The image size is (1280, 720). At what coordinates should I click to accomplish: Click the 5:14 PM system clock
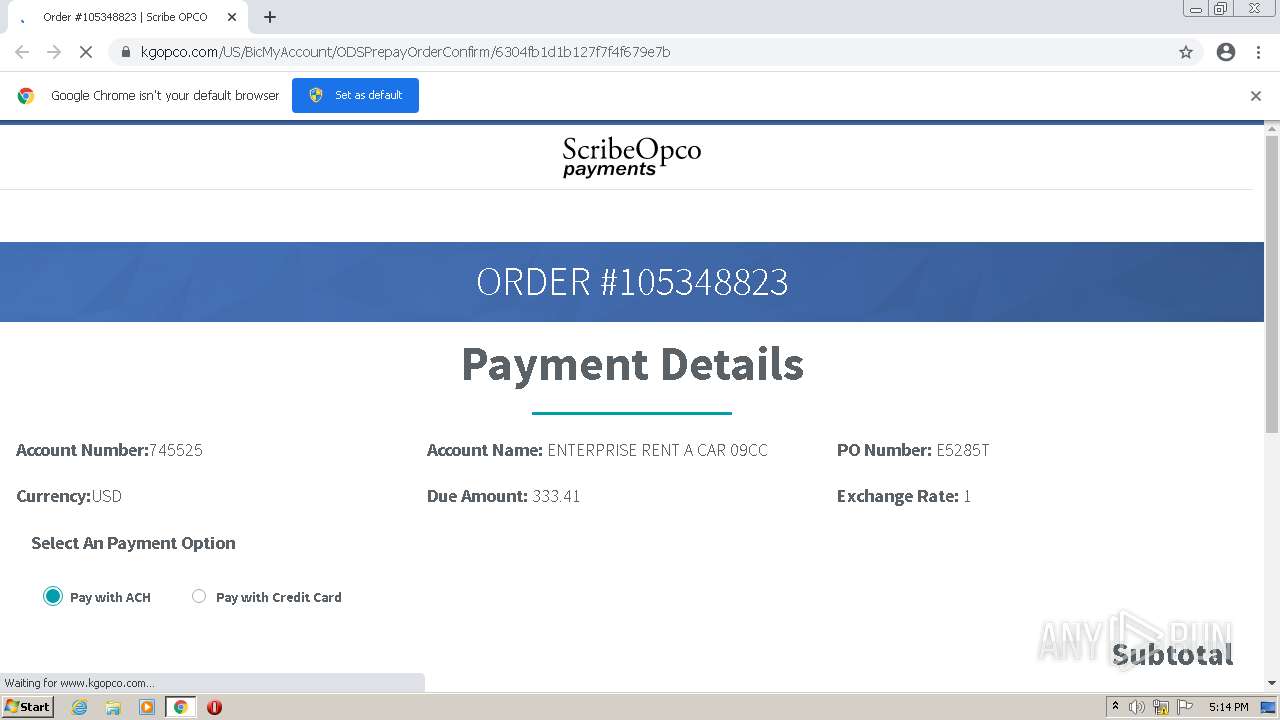coord(1228,707)
